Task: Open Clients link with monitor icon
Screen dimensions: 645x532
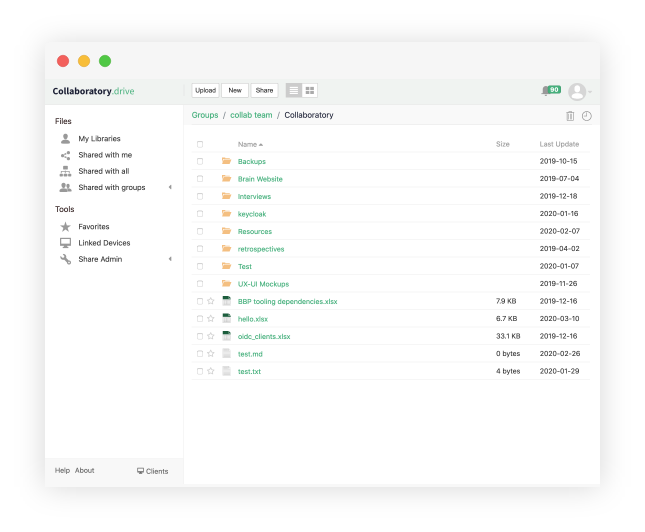Action: pos(153,471)
